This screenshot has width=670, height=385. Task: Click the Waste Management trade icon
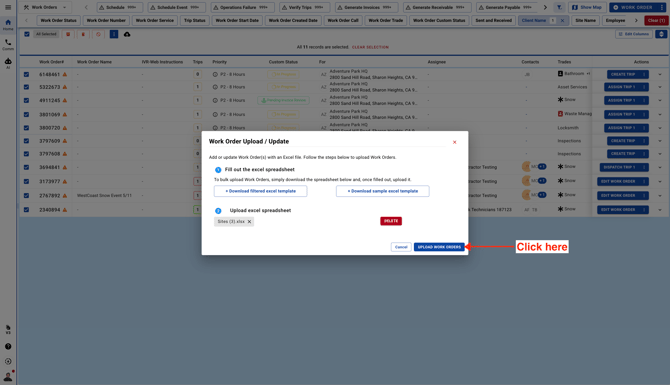[560, 114]
